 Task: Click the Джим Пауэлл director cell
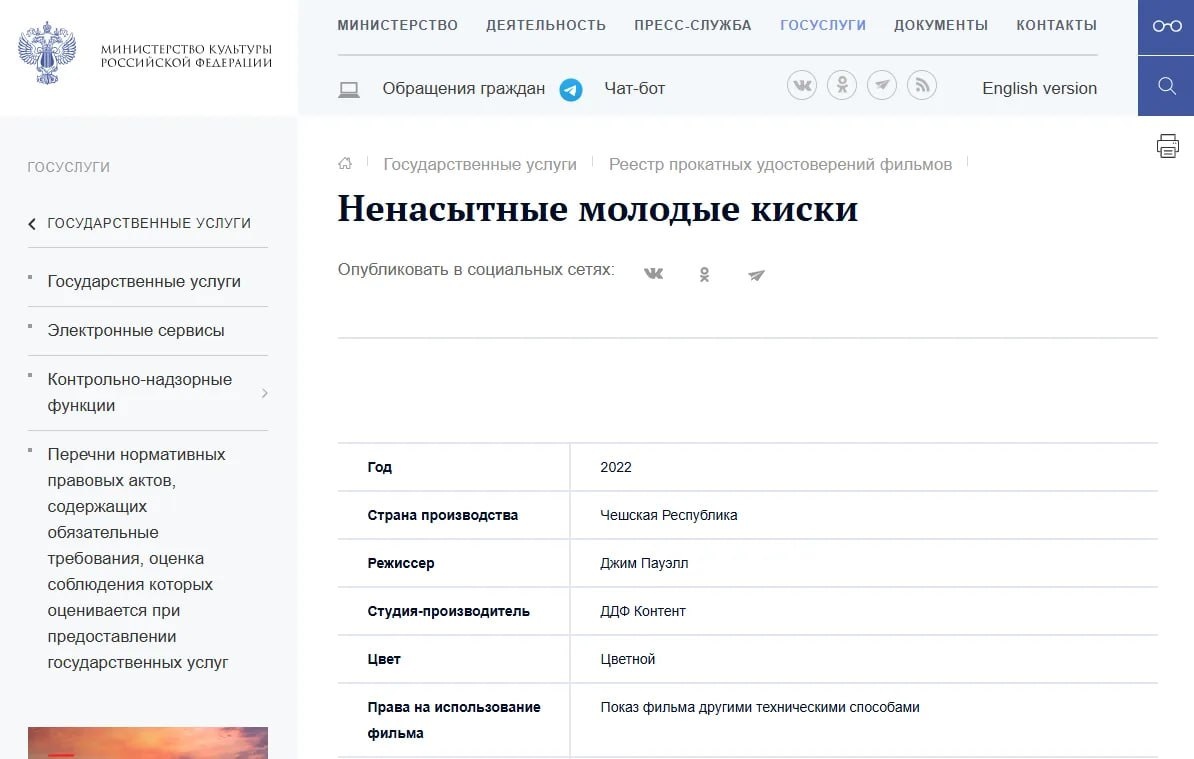pyautogui.click(x=644, y=563)
